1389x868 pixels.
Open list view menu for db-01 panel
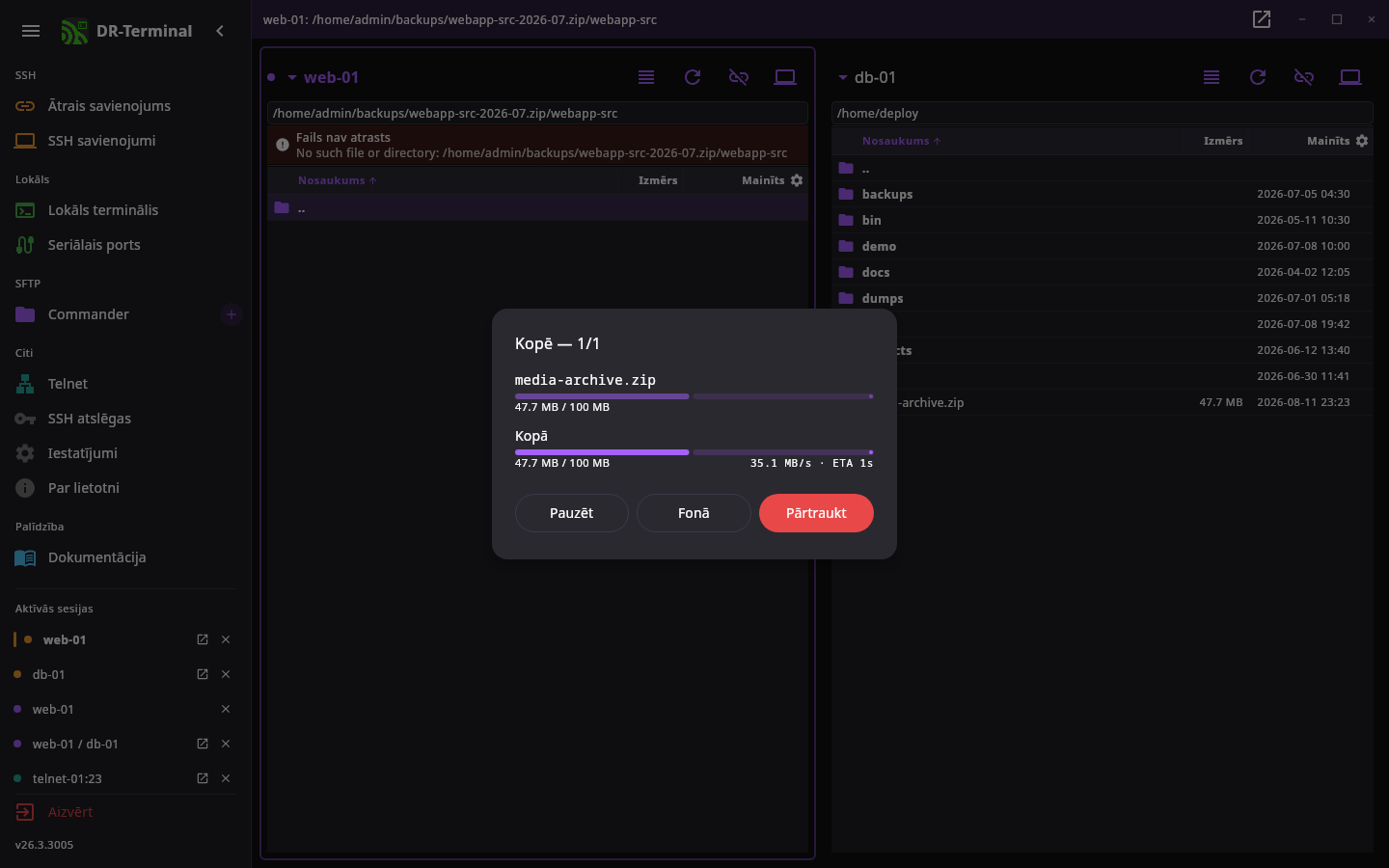tap(1212, 77)
